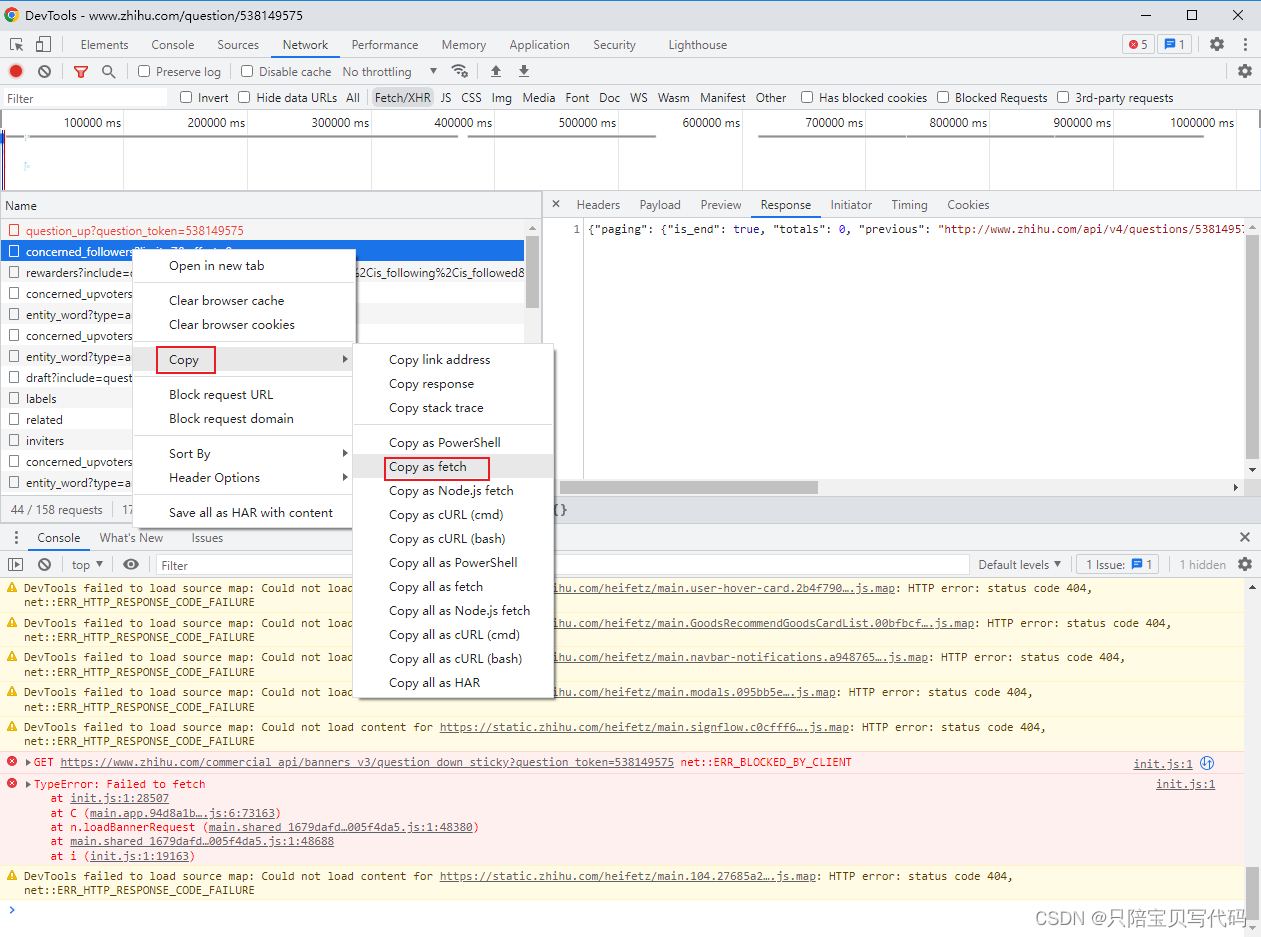
Task: Filter requests by Fetch/XHR type
Action: point(402,97)
